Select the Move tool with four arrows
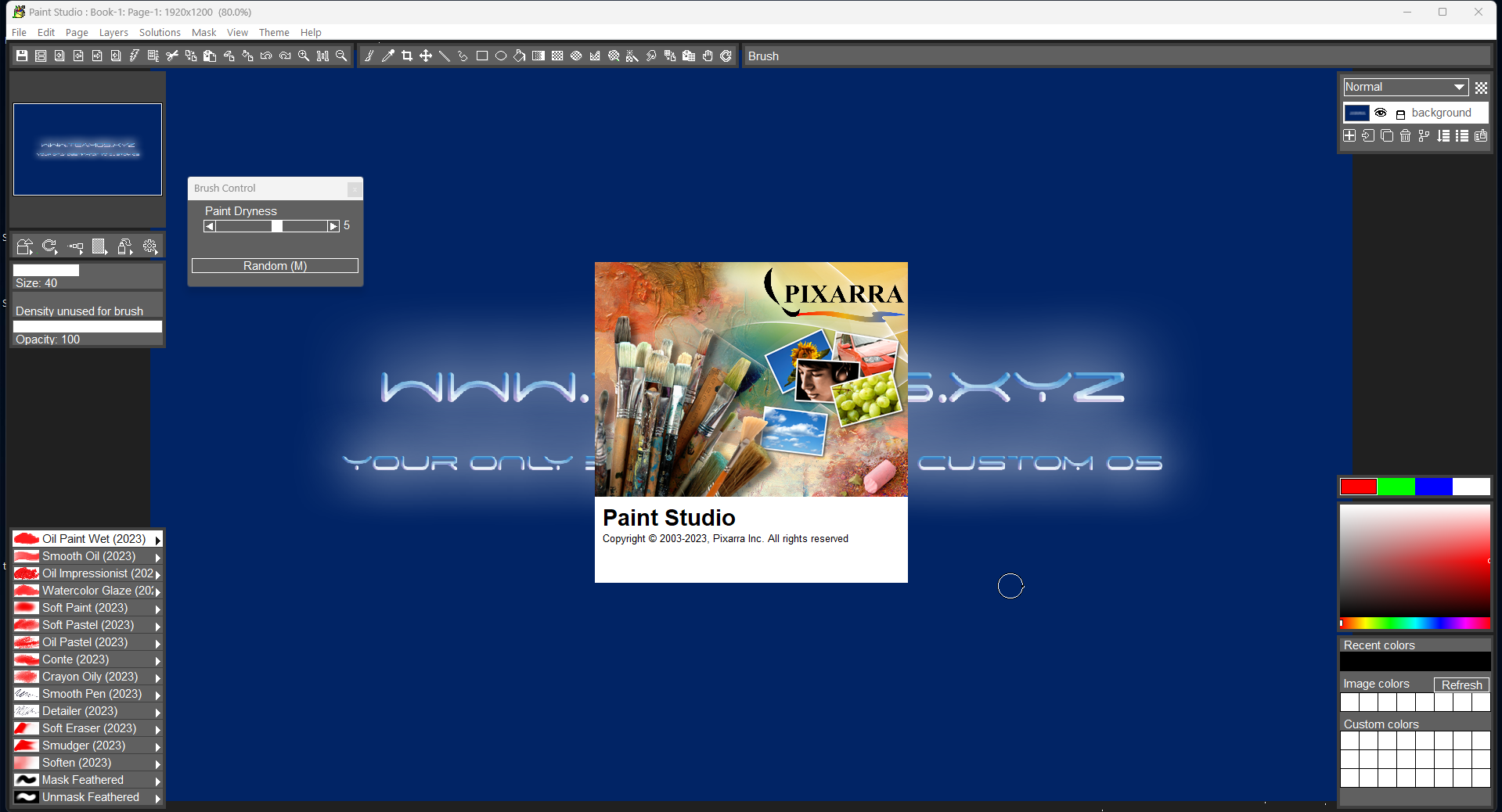Viewport: 1502px width, 812px height. 426,56
